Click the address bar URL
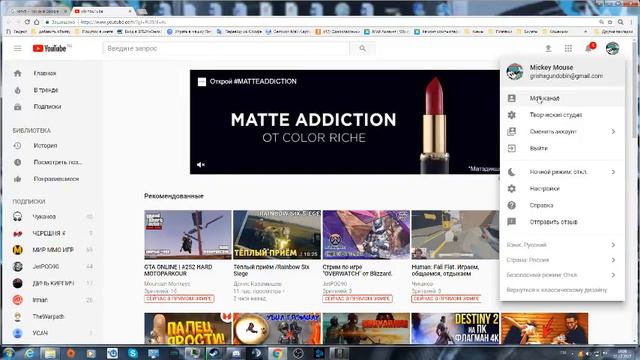640x360 pixels. [x=124, y=22]
